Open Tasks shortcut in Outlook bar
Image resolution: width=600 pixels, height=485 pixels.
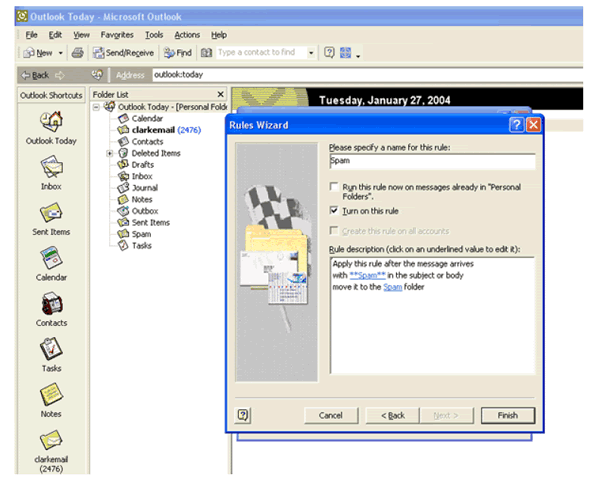pyautogui.click(x=51, y=349)
